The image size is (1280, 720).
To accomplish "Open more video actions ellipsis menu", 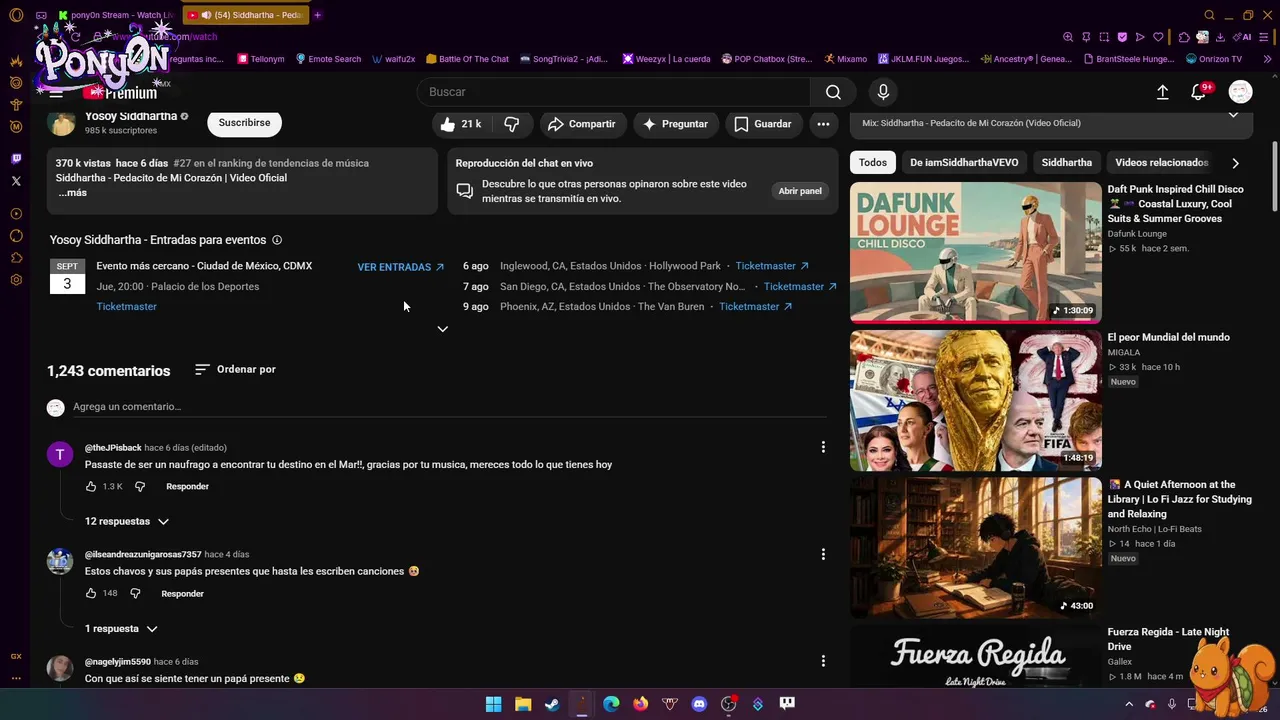I will click(x=823, y=124).
